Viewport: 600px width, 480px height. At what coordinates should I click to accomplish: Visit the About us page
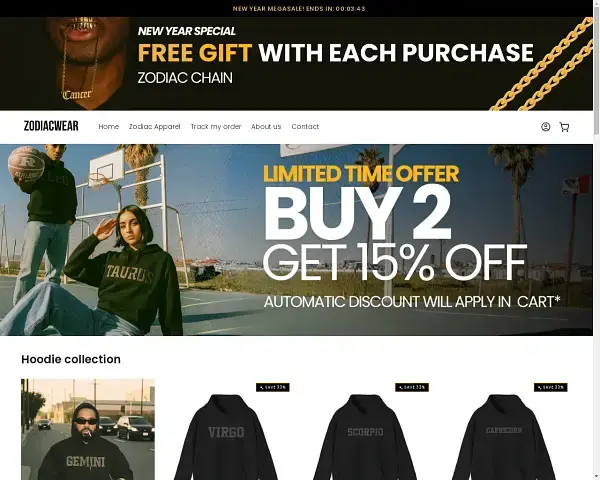pyautogui.click(x=266, y=126)
